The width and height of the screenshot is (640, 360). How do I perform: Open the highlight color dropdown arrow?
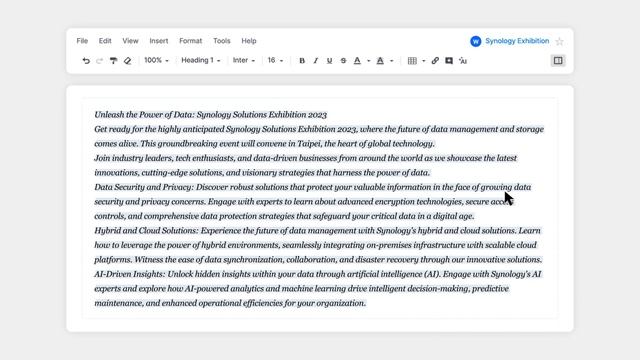click(391, 61)
